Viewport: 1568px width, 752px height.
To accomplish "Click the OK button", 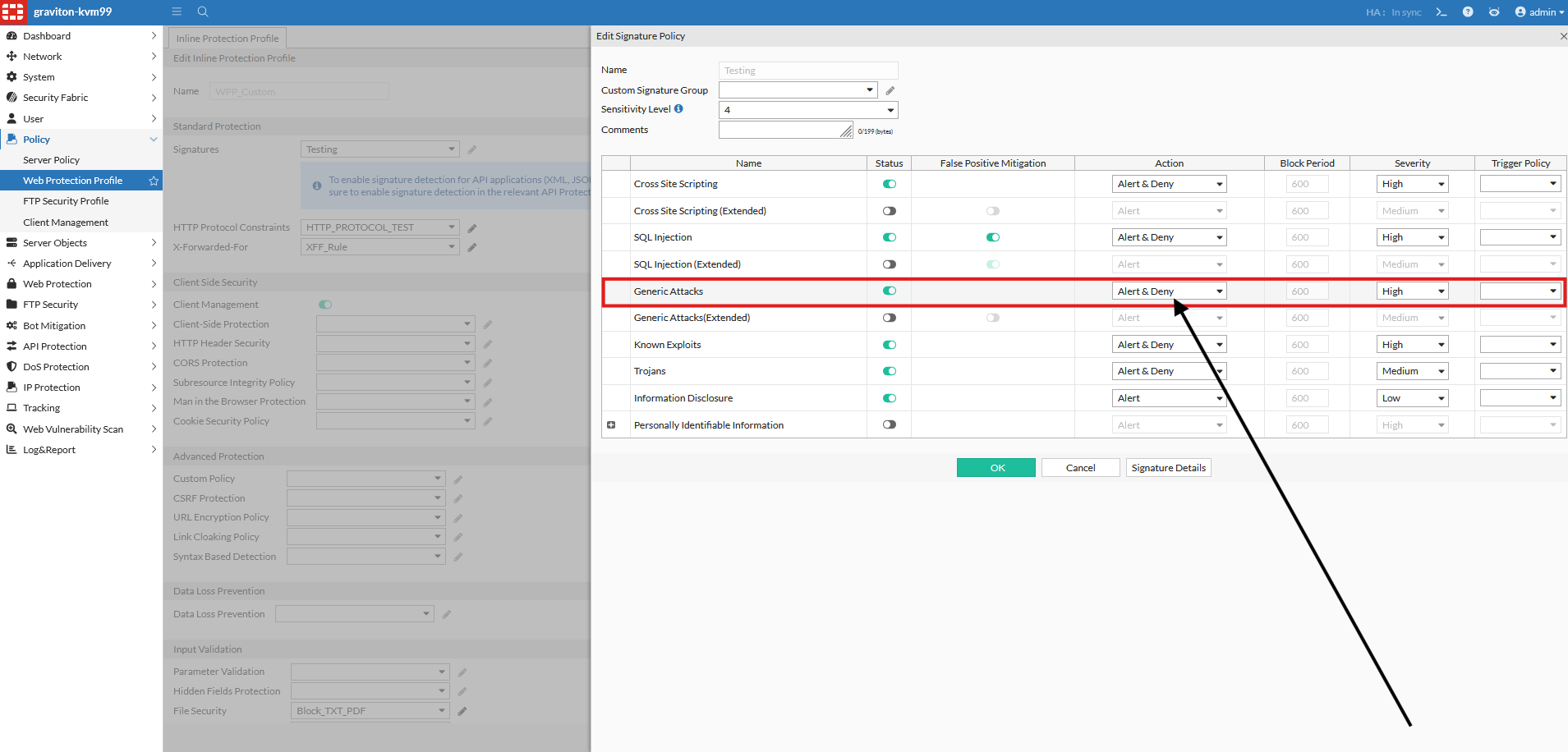I will 996,468.
